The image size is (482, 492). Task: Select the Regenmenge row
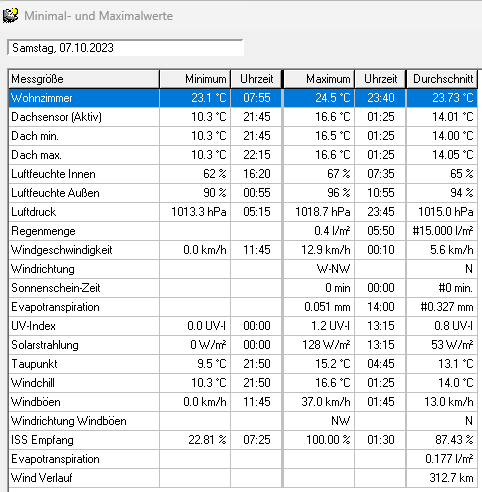(x=243, y=231)
